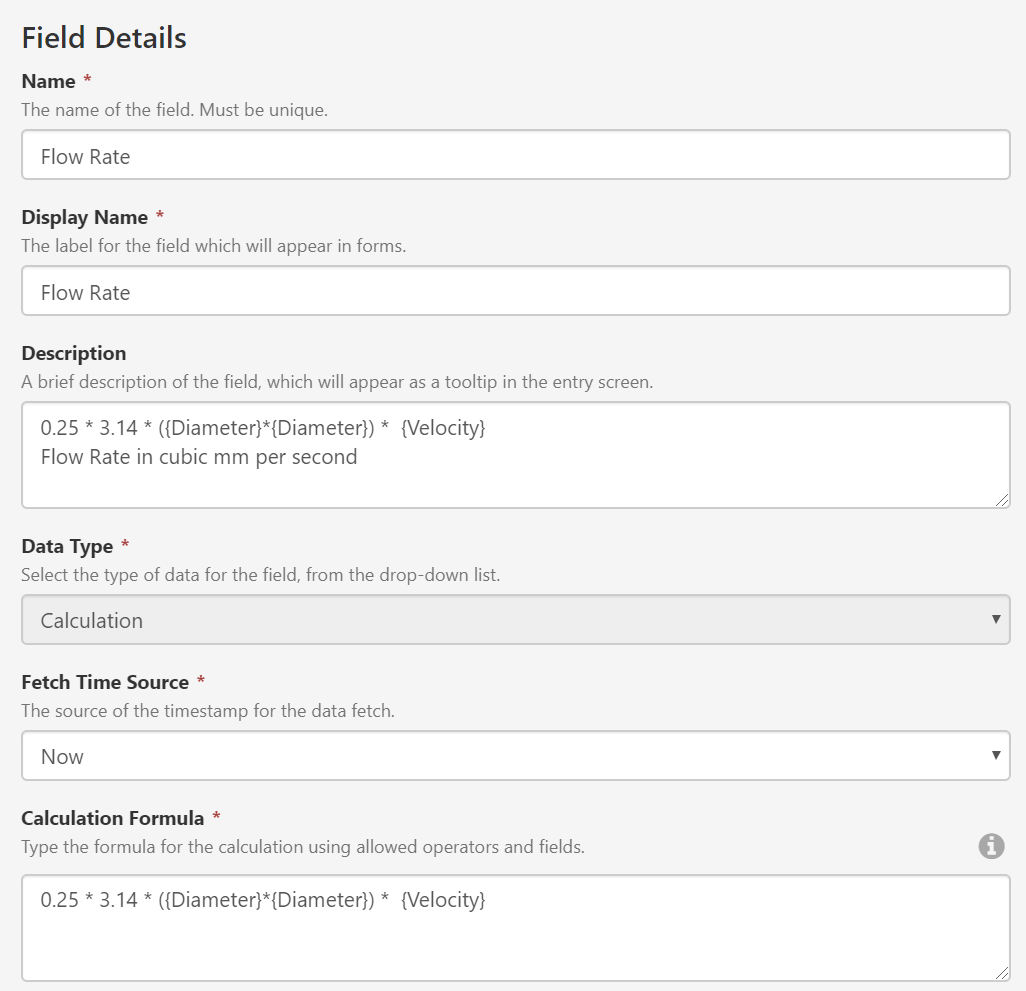Expand the Fetch Time Source dropdown

click(x=515, y=756)
